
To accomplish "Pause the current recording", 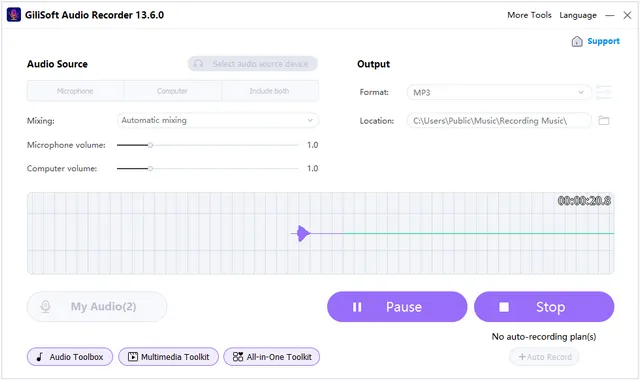I will coord(397,307).
